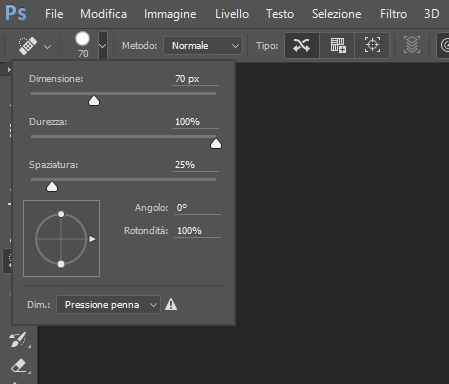Click the Metodo label in options bar
449x384 pixels.
[139, 46]
